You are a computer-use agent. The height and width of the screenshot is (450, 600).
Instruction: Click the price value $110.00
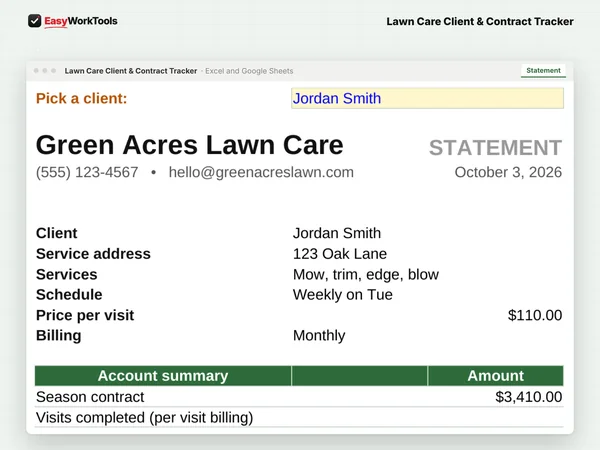tap(535, 315)
